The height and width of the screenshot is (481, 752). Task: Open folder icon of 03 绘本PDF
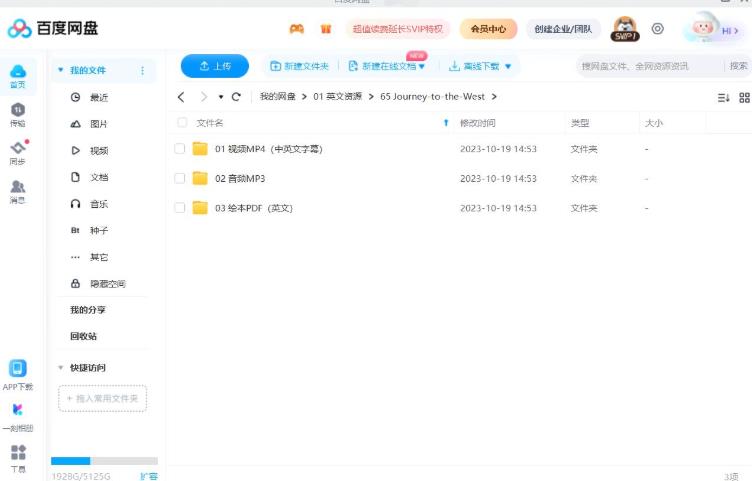(200, 208)
